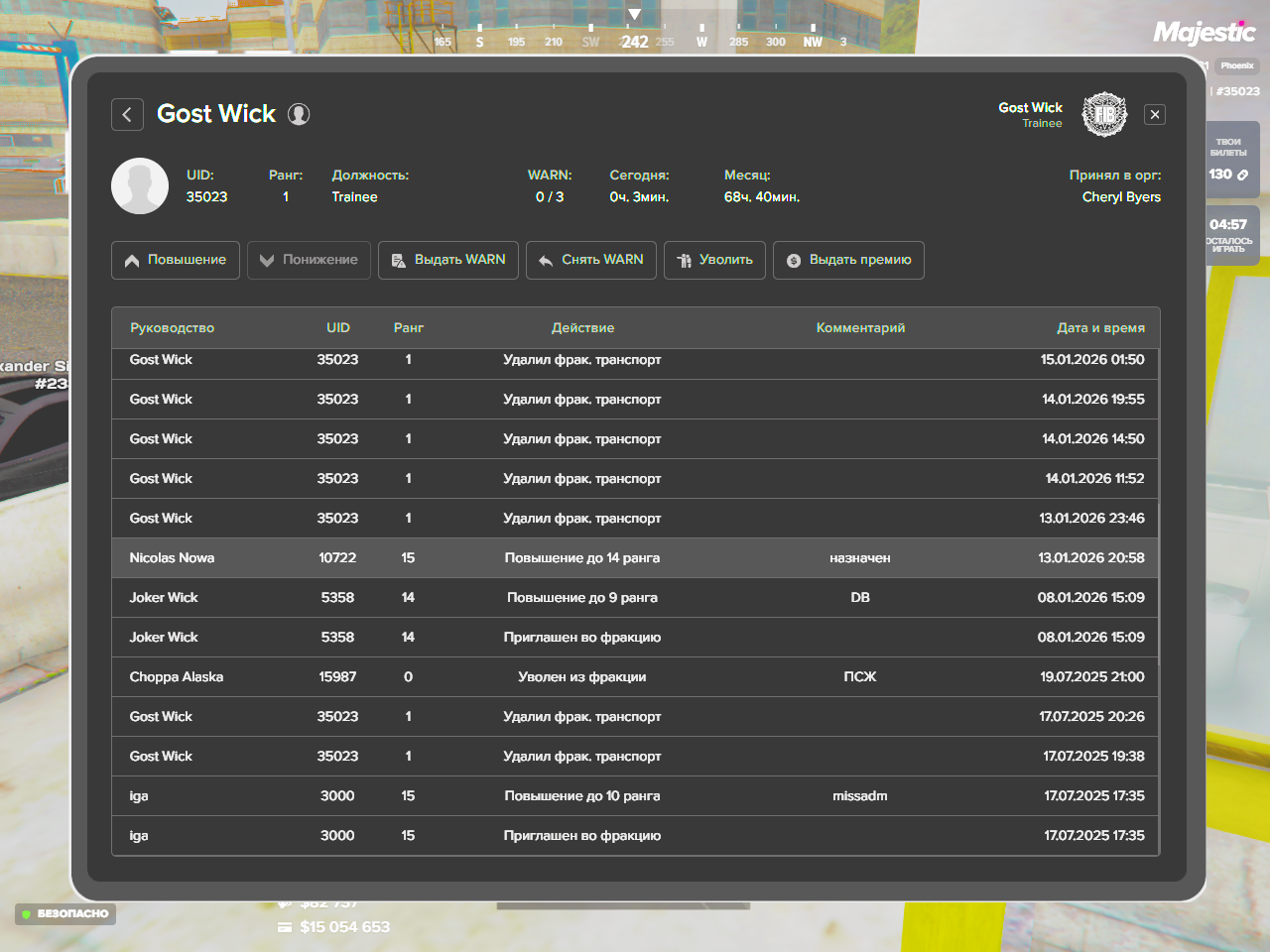
Task: Click the Снять WARN button
Action: tap(591, 260)
